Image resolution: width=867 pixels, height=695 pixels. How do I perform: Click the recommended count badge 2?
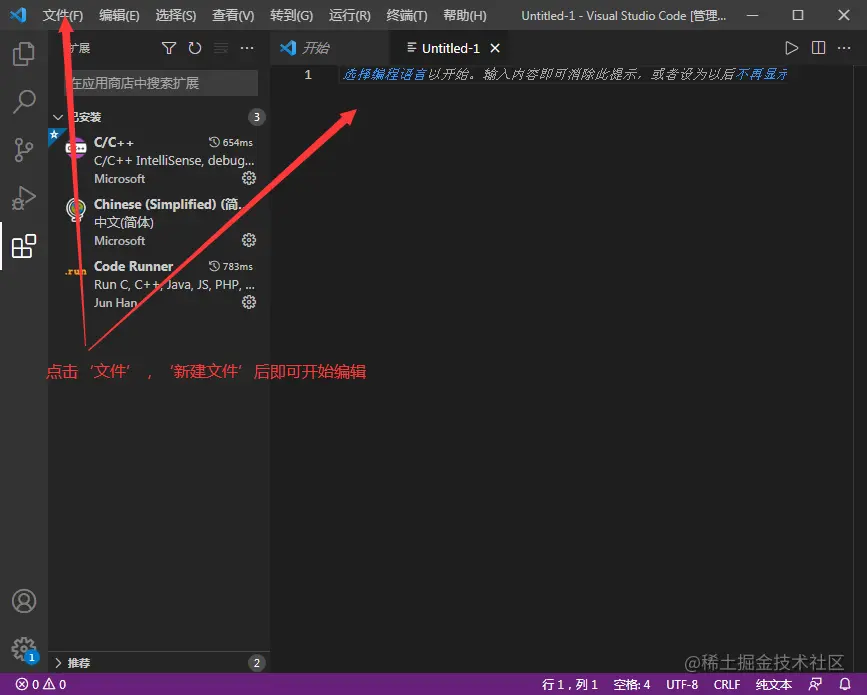click(256, 663)
